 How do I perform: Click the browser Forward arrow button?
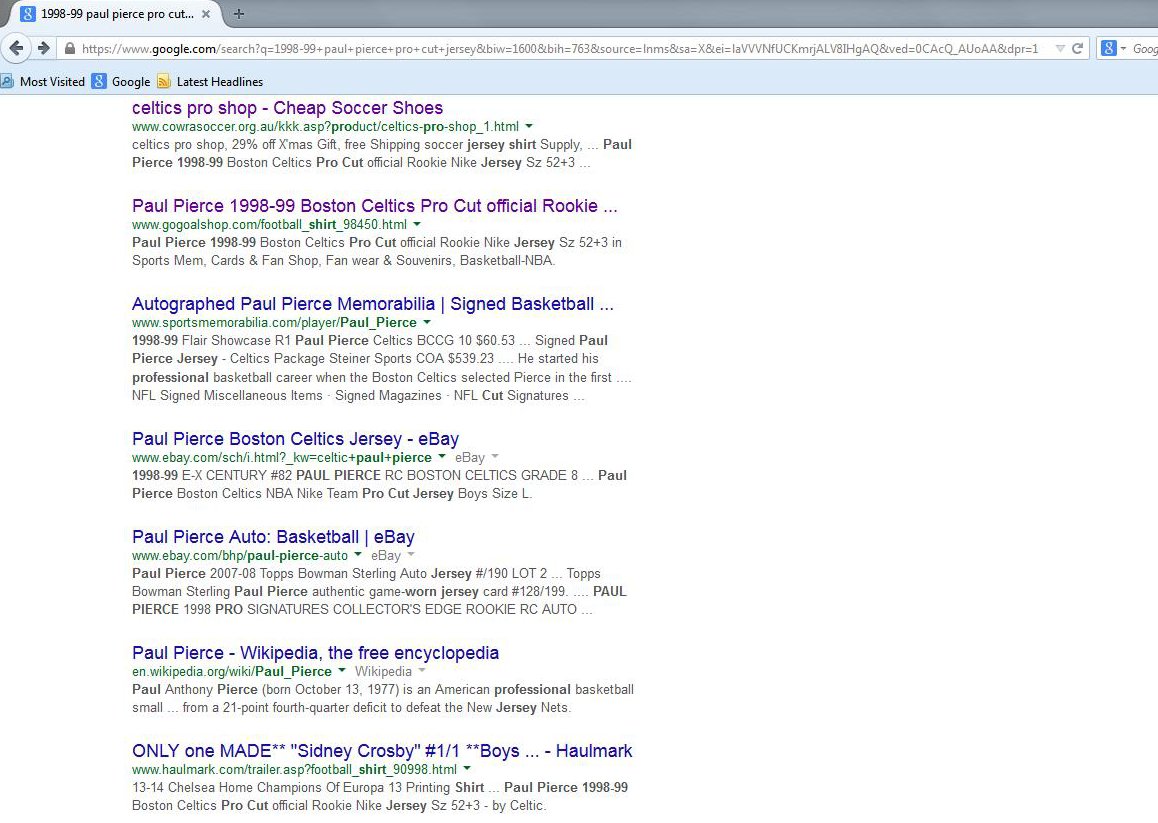coord(44,48)
